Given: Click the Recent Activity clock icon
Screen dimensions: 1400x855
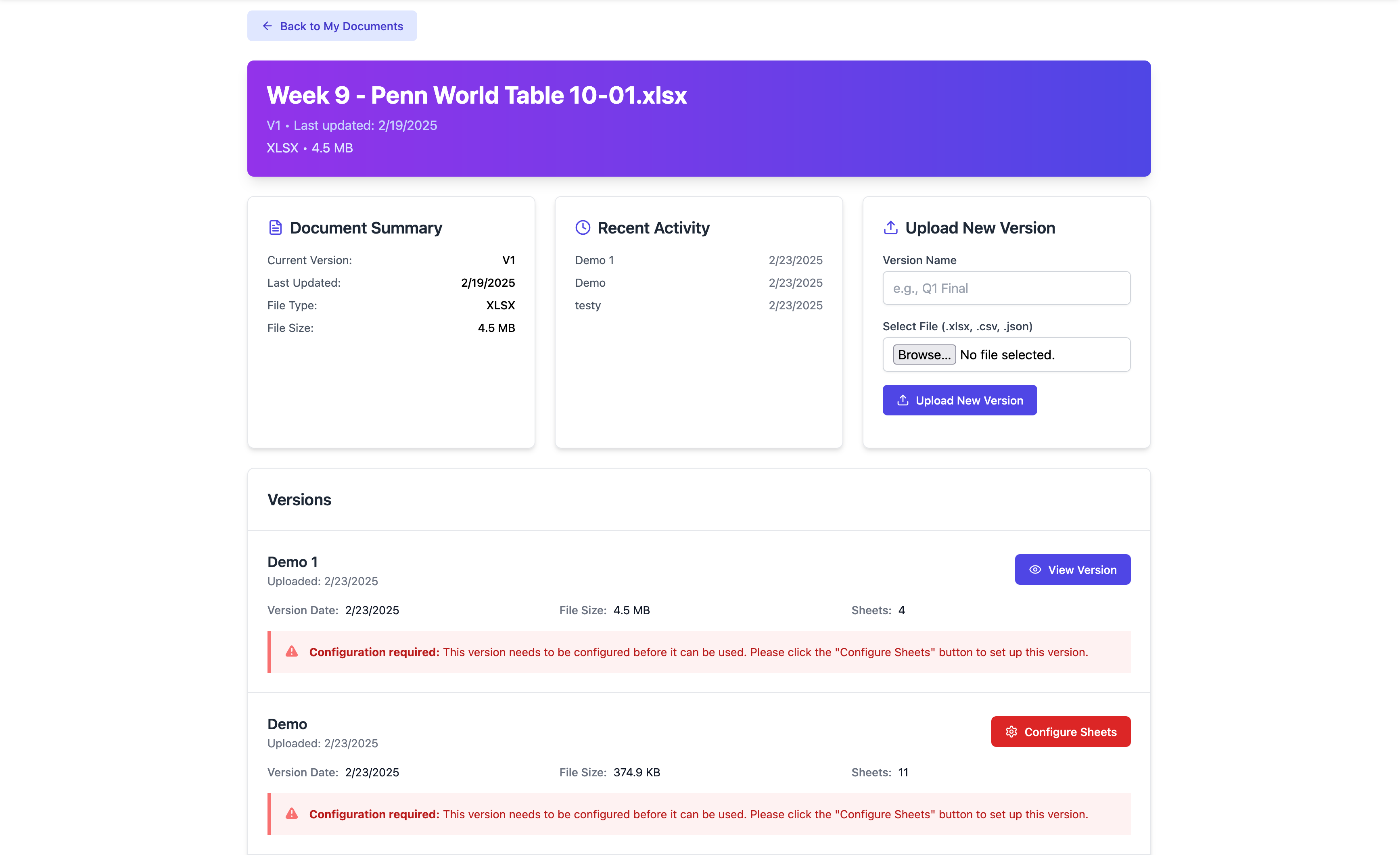Looking at the screenshot, I should tap(583, 228).
